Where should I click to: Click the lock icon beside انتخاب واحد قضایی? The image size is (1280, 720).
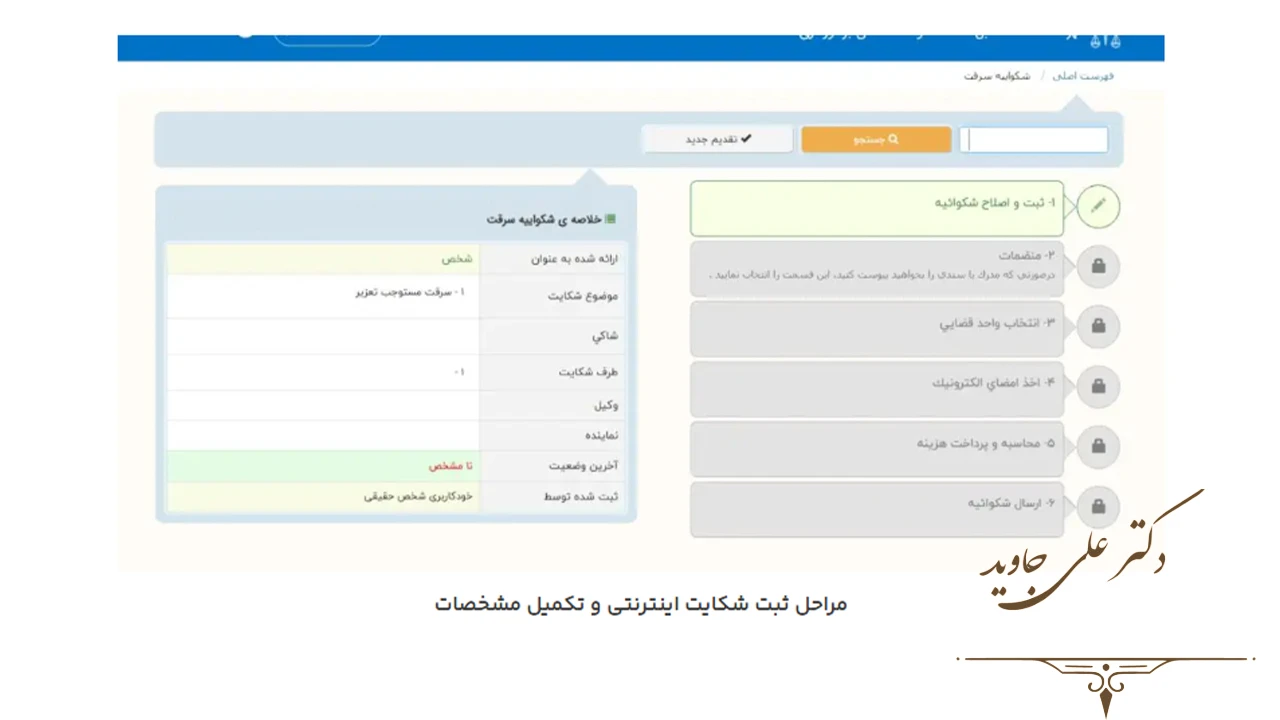pos(1098,326)
